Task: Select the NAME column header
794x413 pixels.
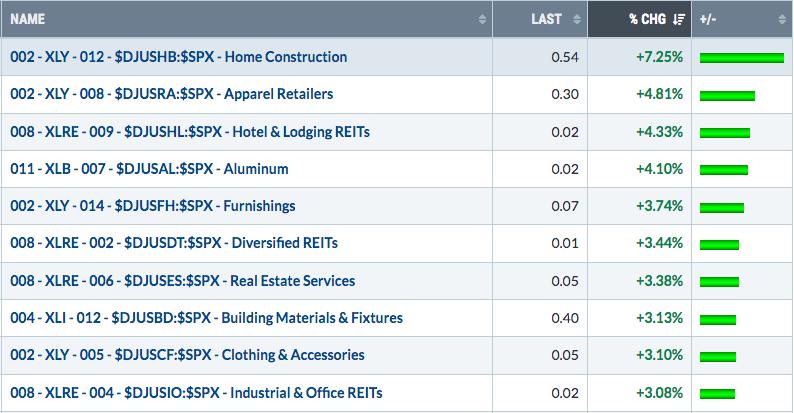Action: pyautogui.click(x=247, y=19)
